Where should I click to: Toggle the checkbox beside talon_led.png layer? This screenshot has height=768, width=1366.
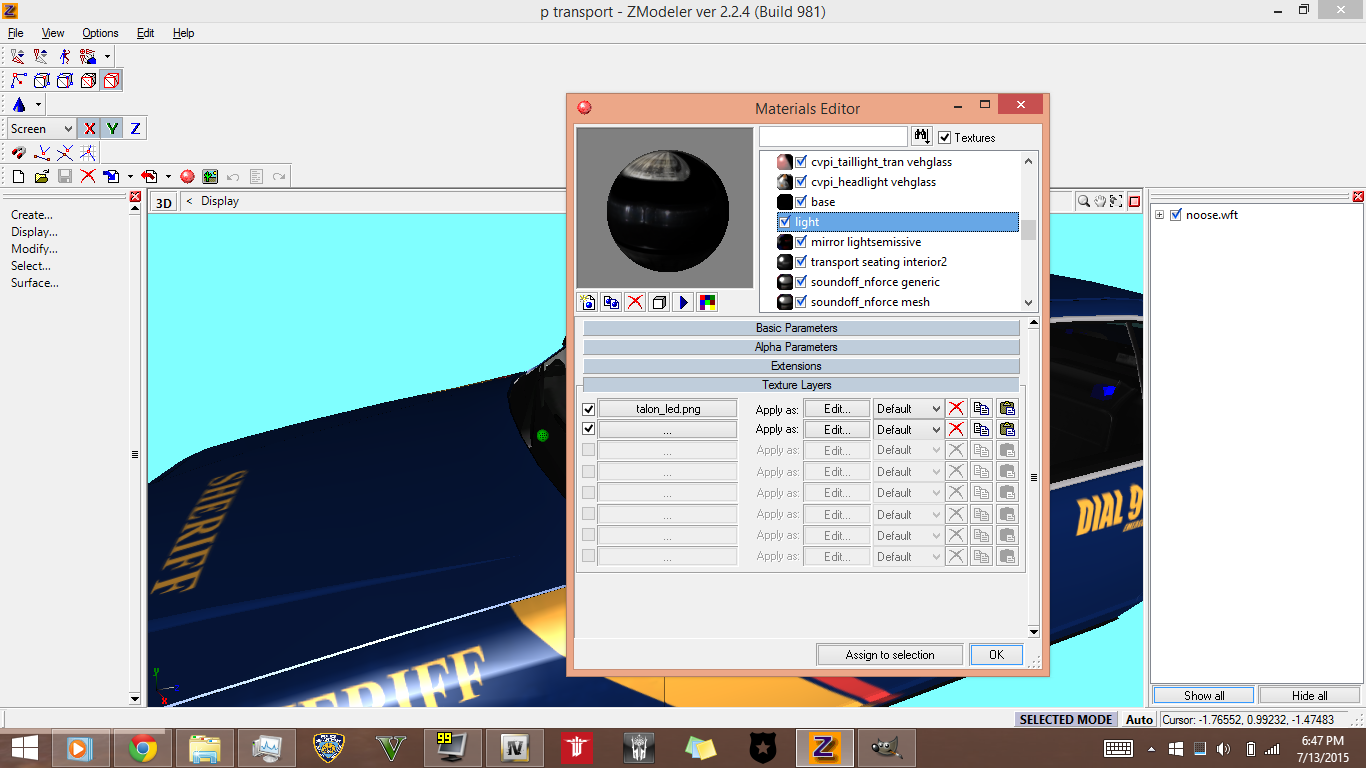pyautogui.click(x=588, y=409)
